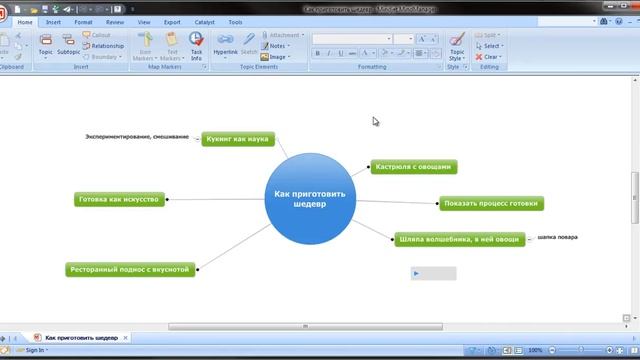This screenshot has width=640, height=360.
Task: Open Task Info panel
Action: tap(196, 47)
